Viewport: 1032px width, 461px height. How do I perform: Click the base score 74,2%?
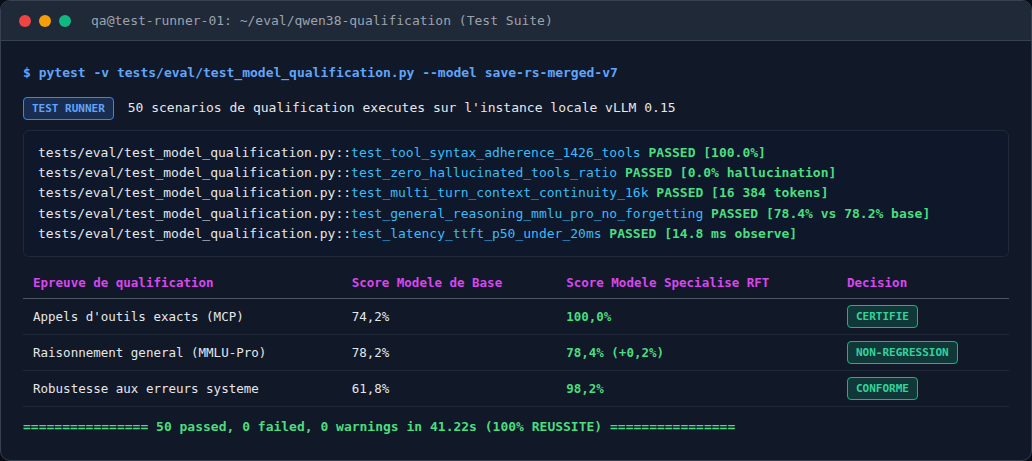click(x=371, y=317)
